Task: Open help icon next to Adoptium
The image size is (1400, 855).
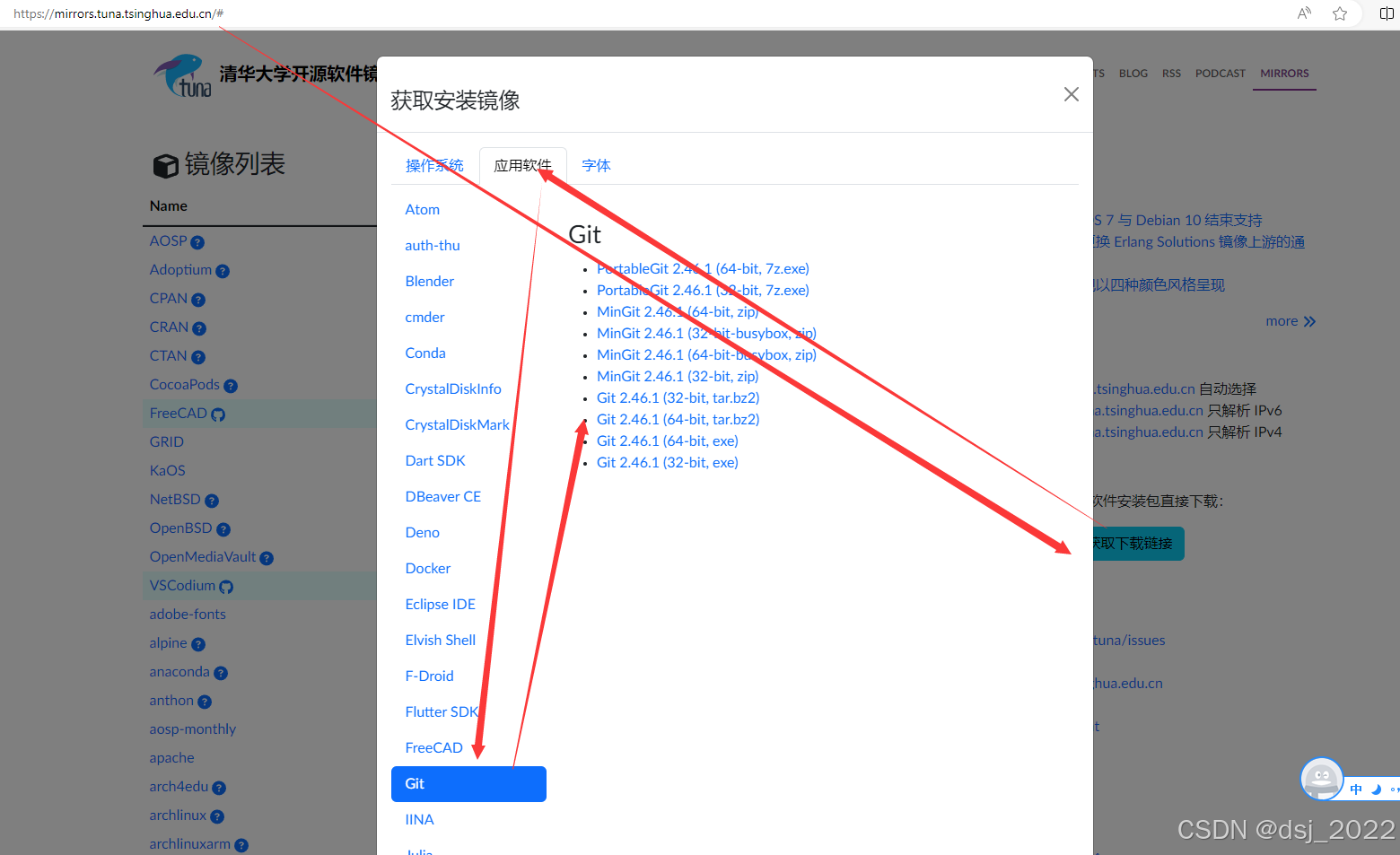Action: pyautogui.click(x=223, y=271)
